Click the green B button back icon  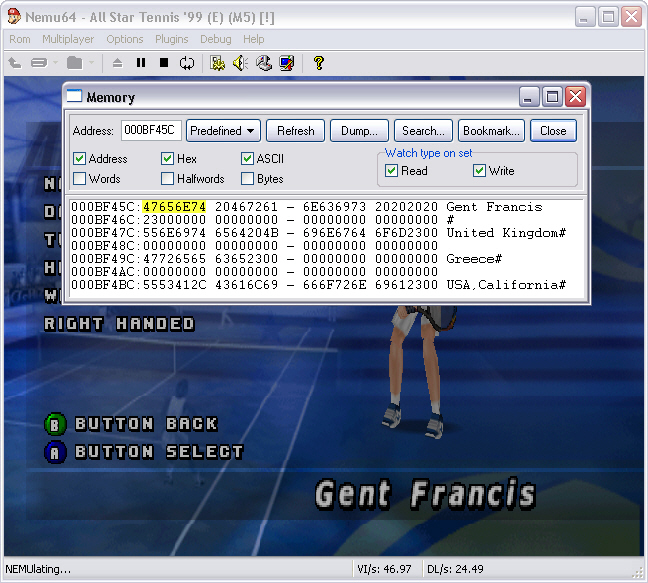click(x=55, y=424)
